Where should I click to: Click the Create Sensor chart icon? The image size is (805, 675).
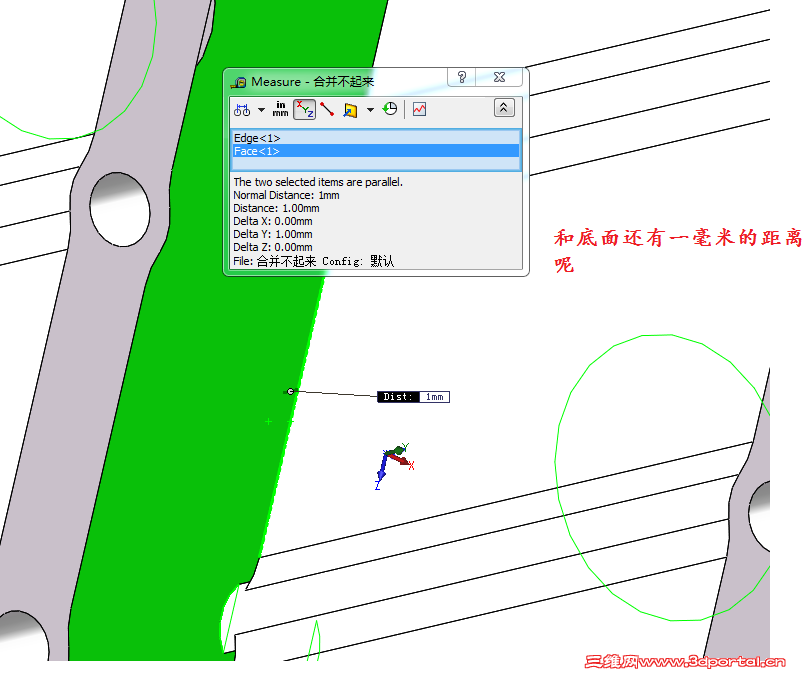(x=419, y=109)
